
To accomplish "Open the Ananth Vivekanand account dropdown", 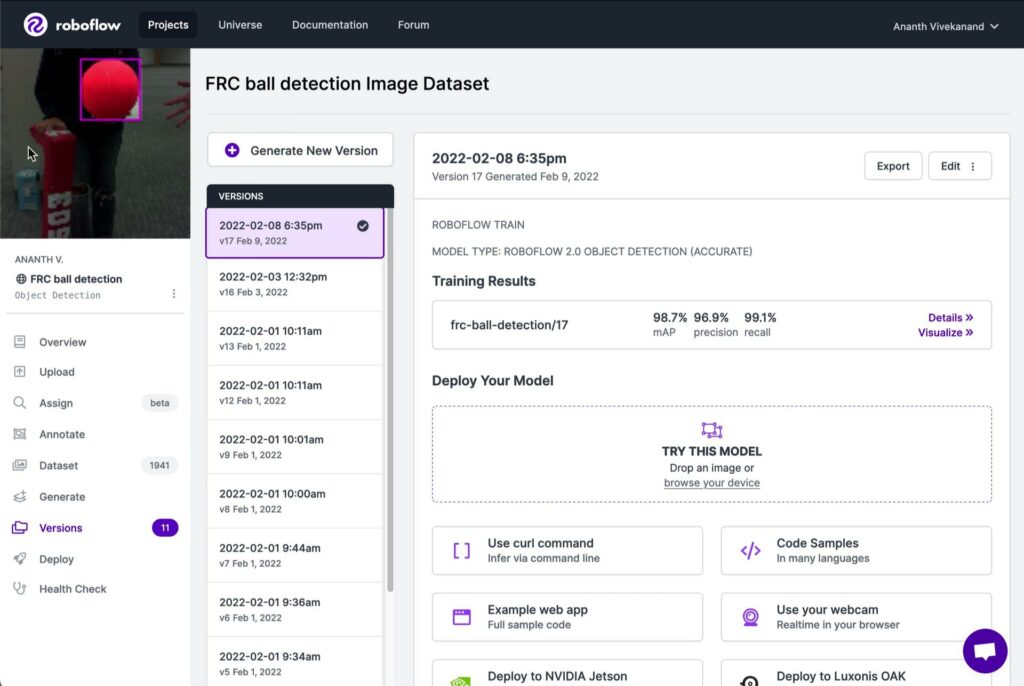I will [945, 26].
